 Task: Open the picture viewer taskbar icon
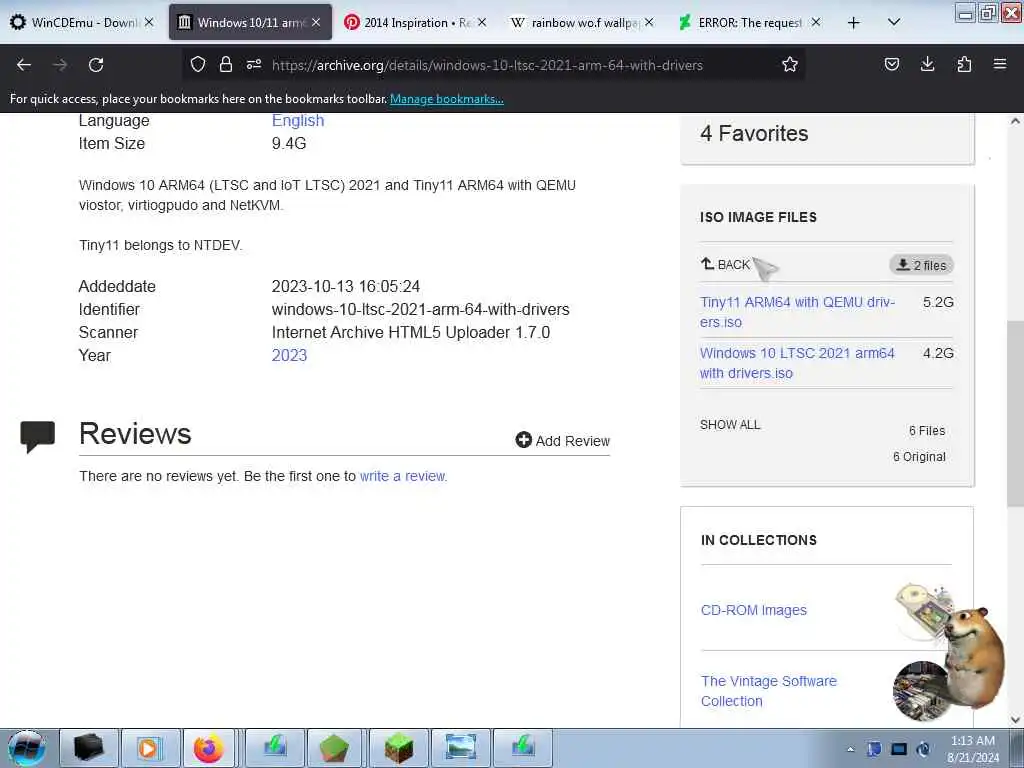tap(460, 748)
